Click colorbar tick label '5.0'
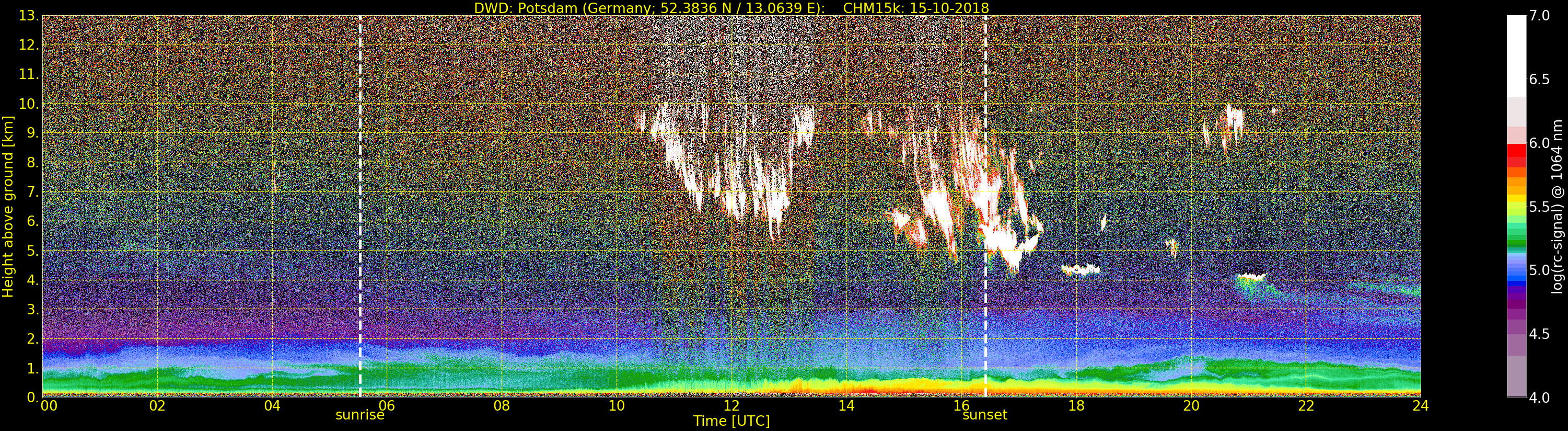Screen dimensions: 1568x431 [1539, 270]
